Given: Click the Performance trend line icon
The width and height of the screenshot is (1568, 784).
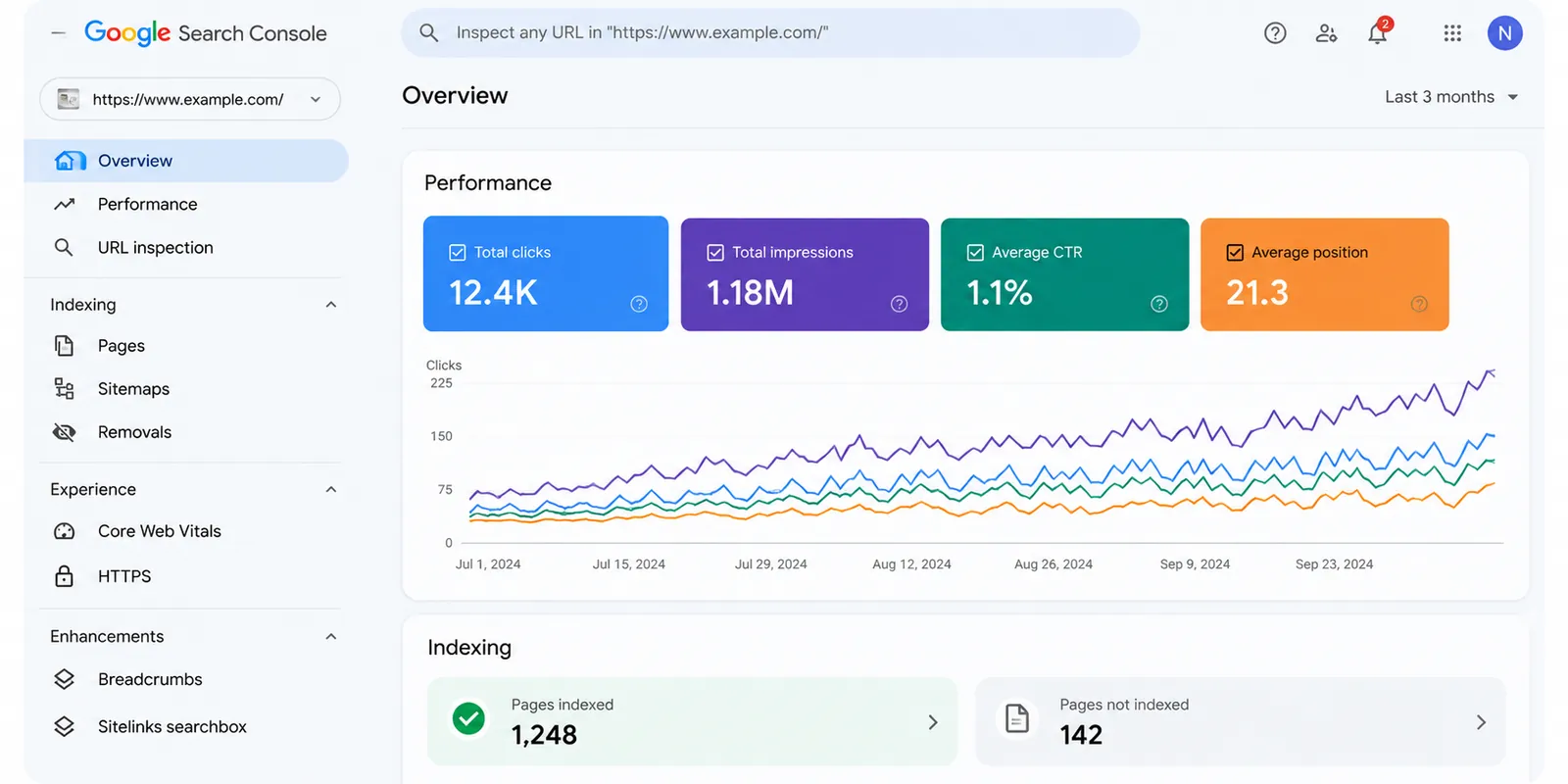Looking at the screenshot, I should [x=65, y=204].
